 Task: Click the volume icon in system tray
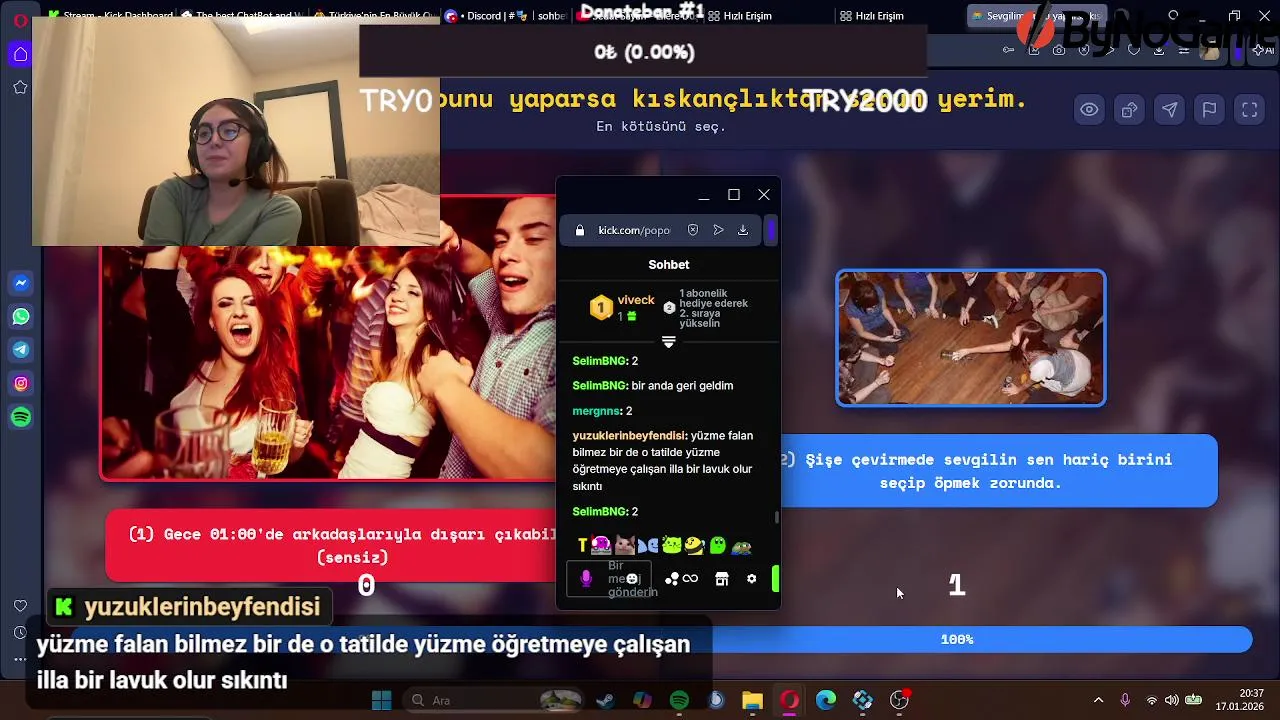click(x=1171, y=700)
